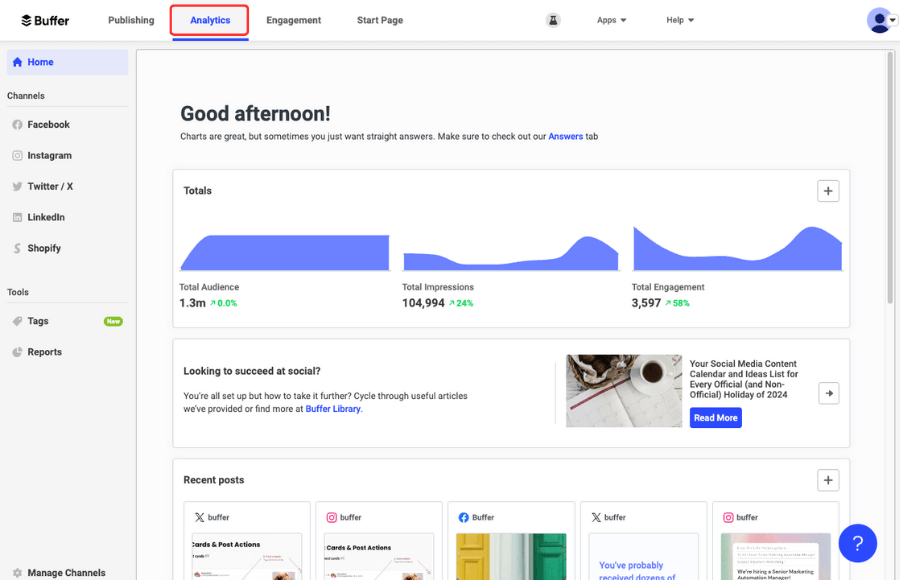This screenshot has width=900, height=580.
Task: Switch to the Publishing tab
Action: [x=131, y=20]
